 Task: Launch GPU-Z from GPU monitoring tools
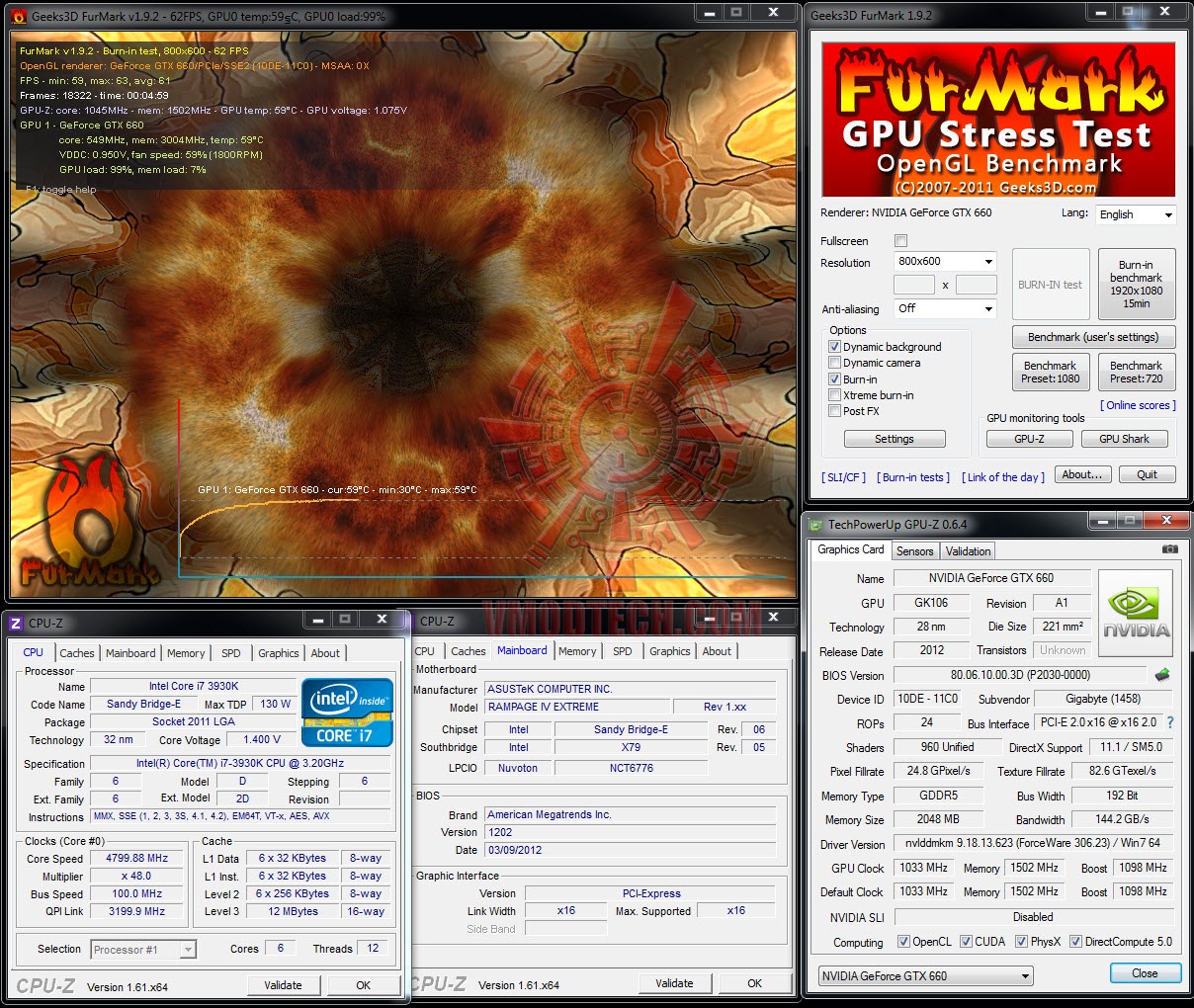coord(1029,439)
